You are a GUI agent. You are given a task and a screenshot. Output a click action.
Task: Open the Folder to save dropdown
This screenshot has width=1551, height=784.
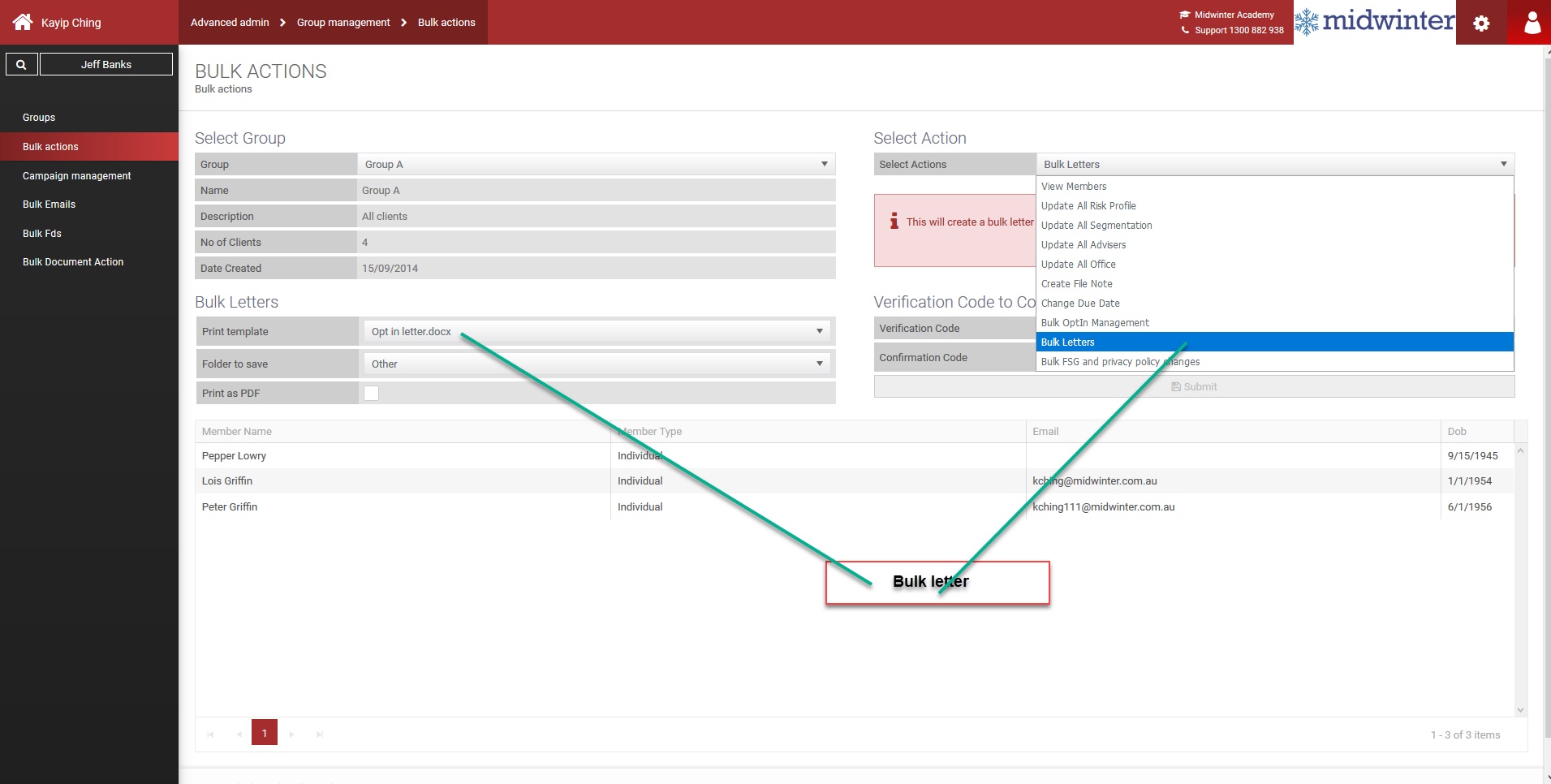click(597, 364)
